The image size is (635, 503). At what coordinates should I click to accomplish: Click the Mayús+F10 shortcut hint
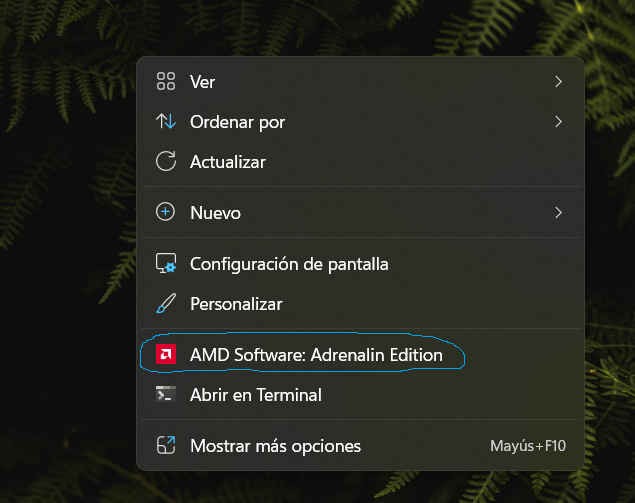tap(528, 446)
